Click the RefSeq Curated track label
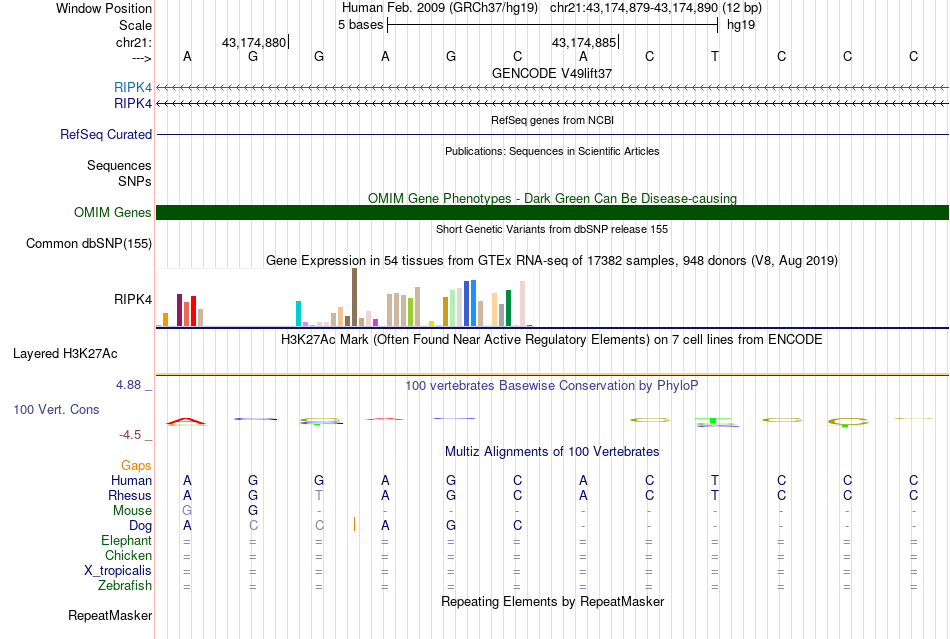 (105, 134)
